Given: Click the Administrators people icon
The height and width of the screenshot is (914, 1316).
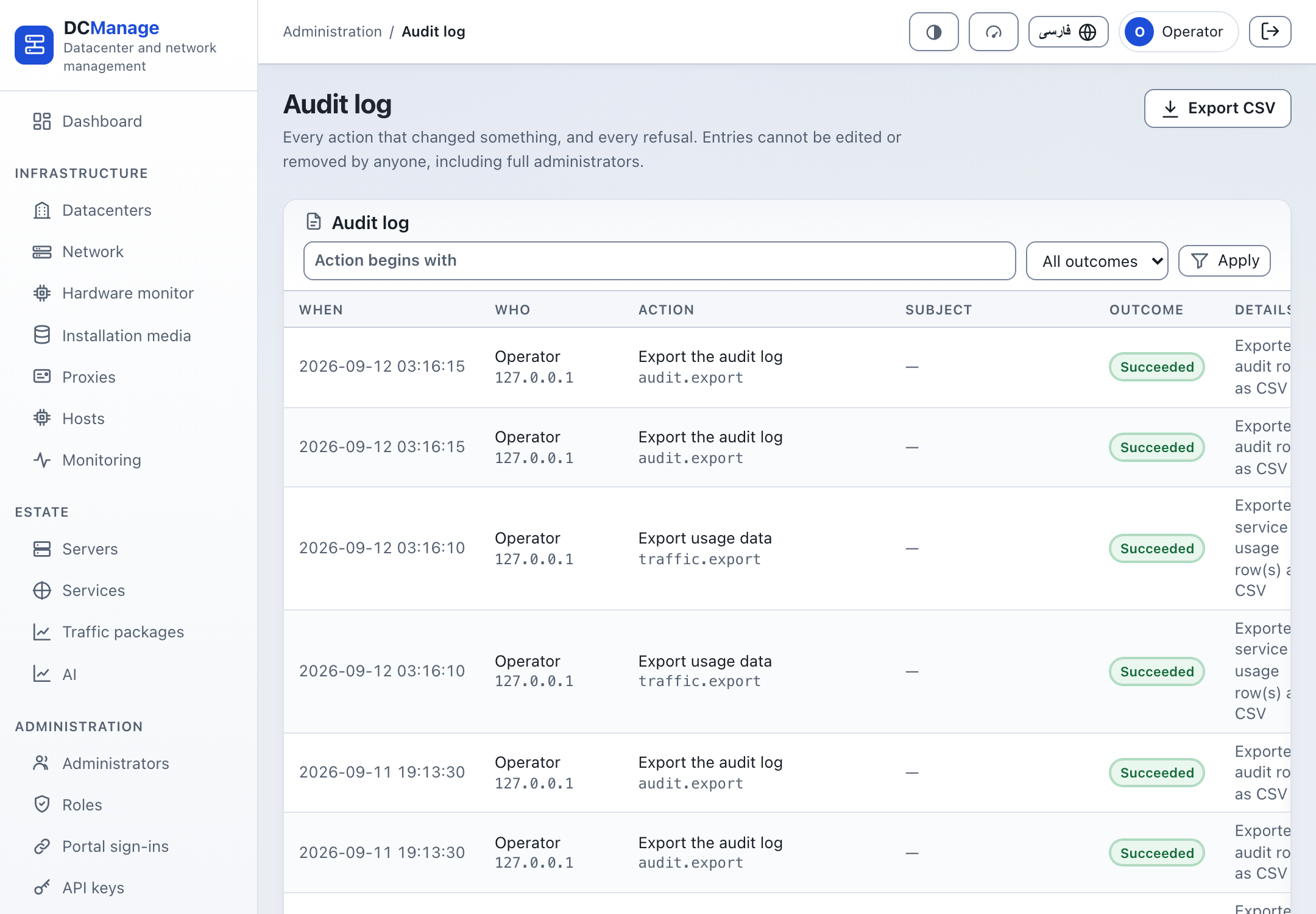Looking at the screenshot, I should (x=42, y=763).
